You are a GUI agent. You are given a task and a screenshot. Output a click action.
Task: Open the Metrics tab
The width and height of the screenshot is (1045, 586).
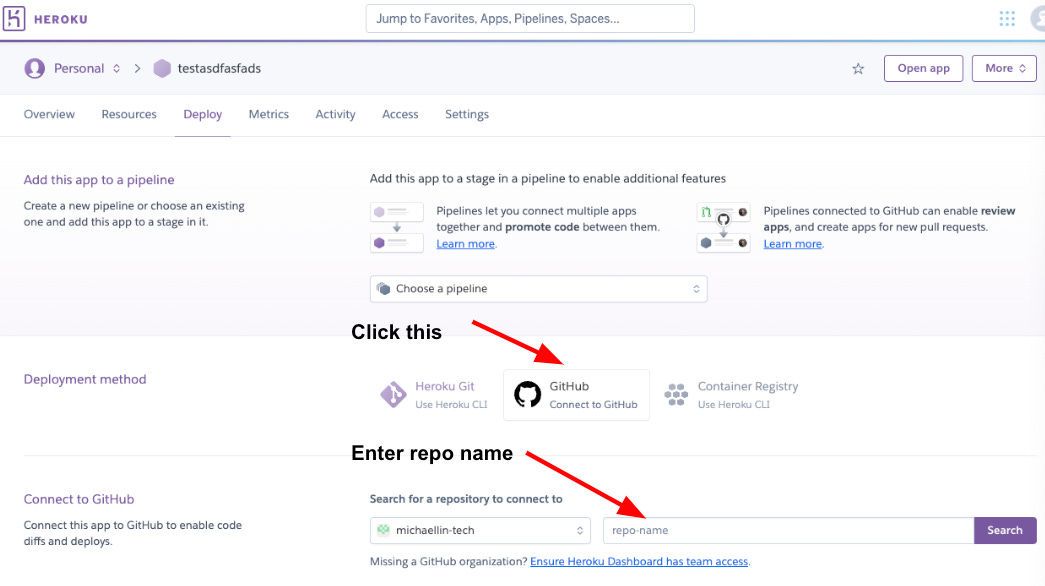point(268,114)
